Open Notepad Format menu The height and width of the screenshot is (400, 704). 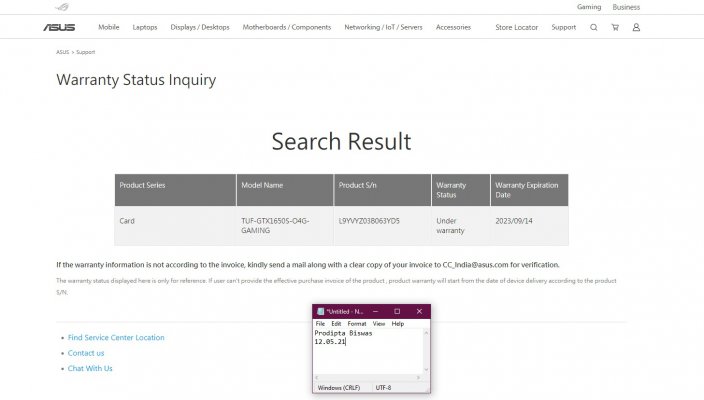point(357,323)
